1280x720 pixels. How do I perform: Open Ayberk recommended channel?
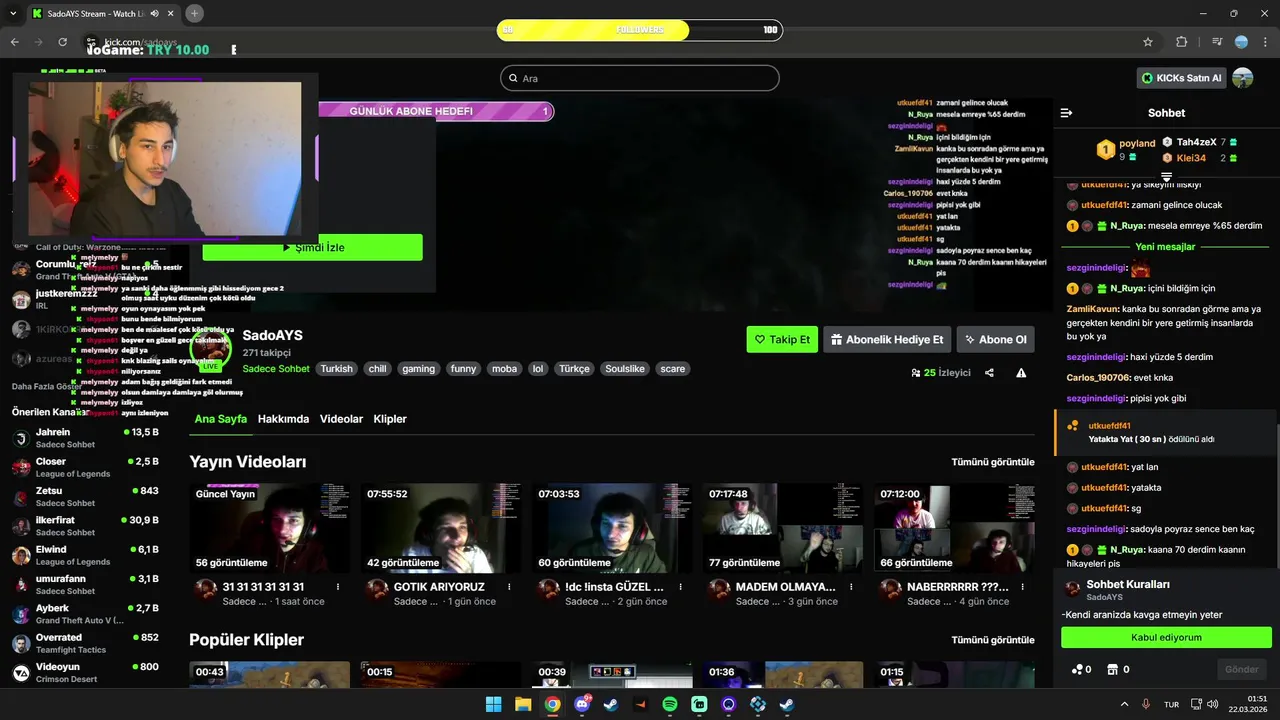click(x=85, y=614)
